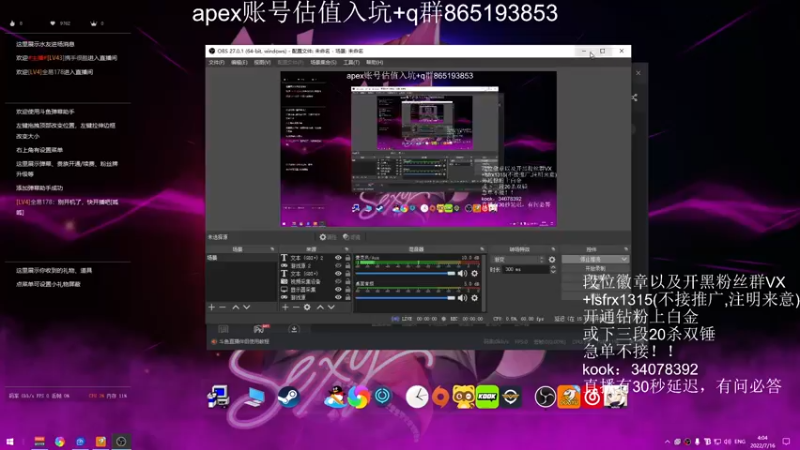
Task: Open the 编辑(E) menu
Action: (239, 62)
